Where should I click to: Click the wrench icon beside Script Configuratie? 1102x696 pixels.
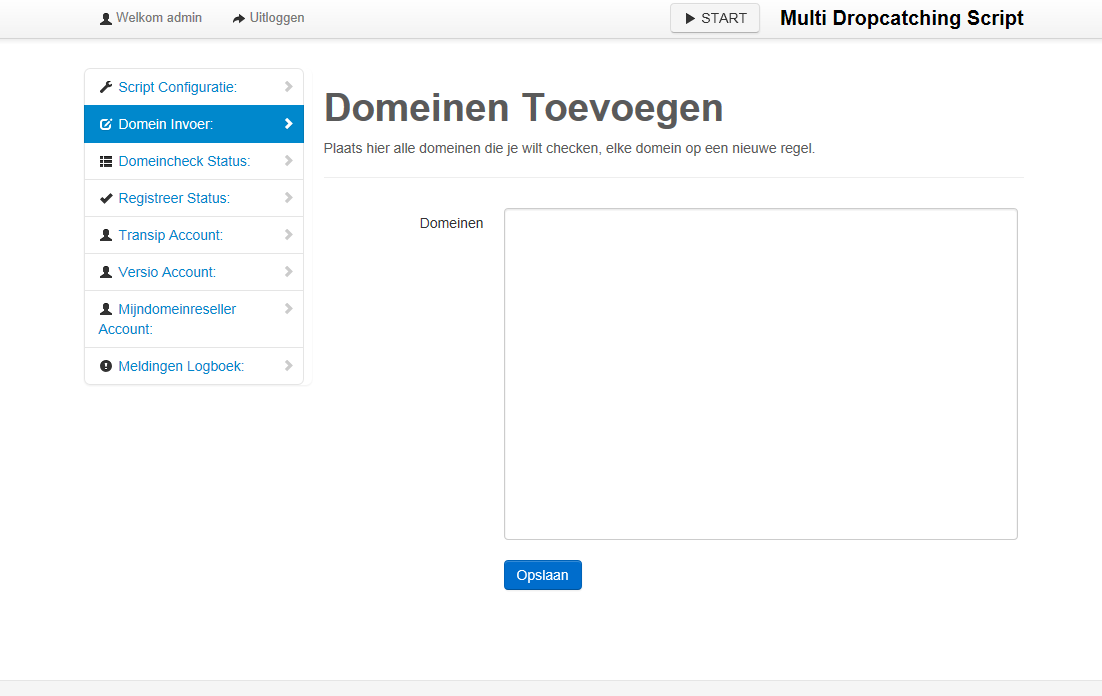tap(106, 87)
